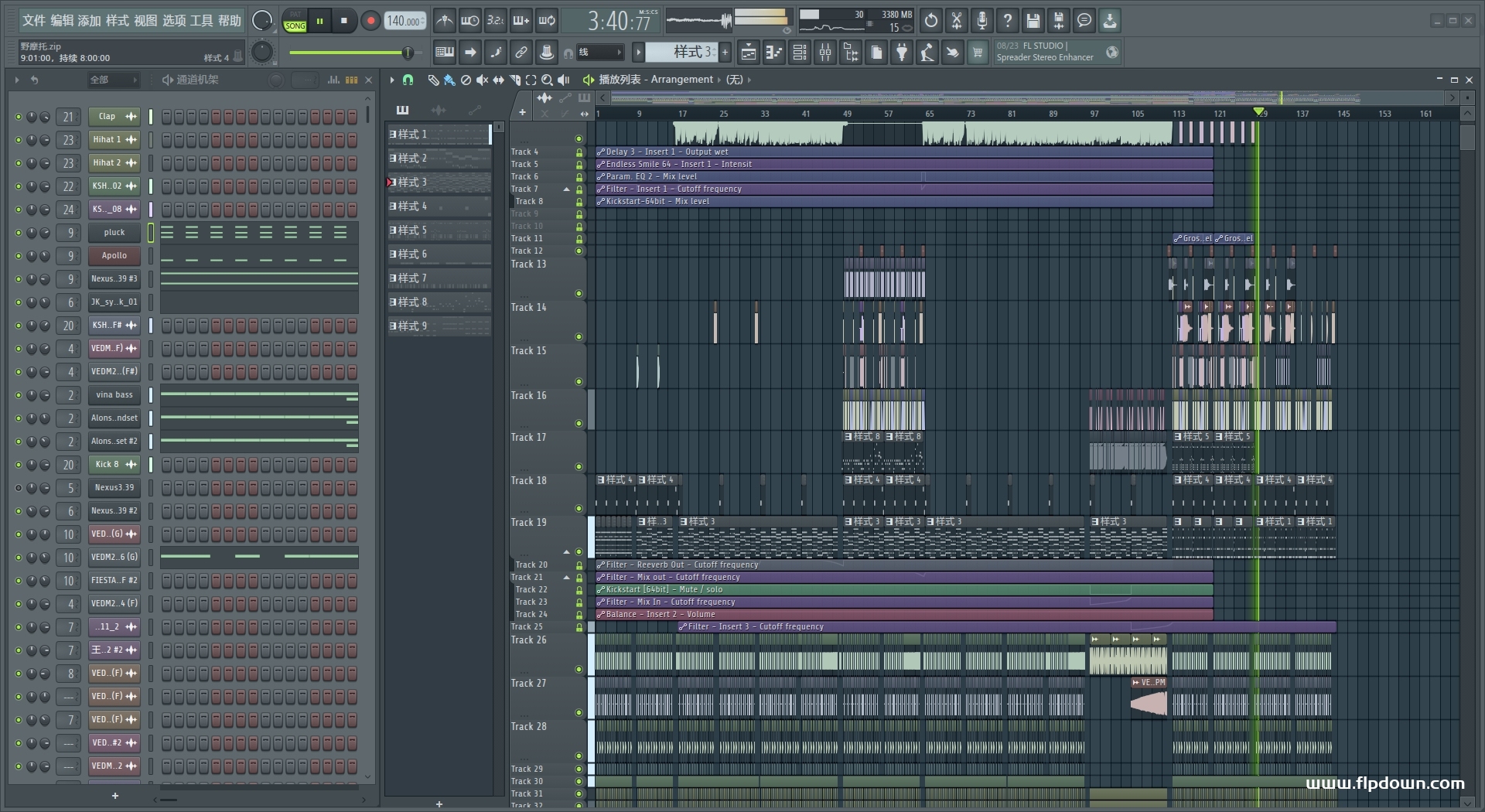Screen dimensions: 1485x812
Task: Toggle the lock on Track 22
Action: coord(579,590)
